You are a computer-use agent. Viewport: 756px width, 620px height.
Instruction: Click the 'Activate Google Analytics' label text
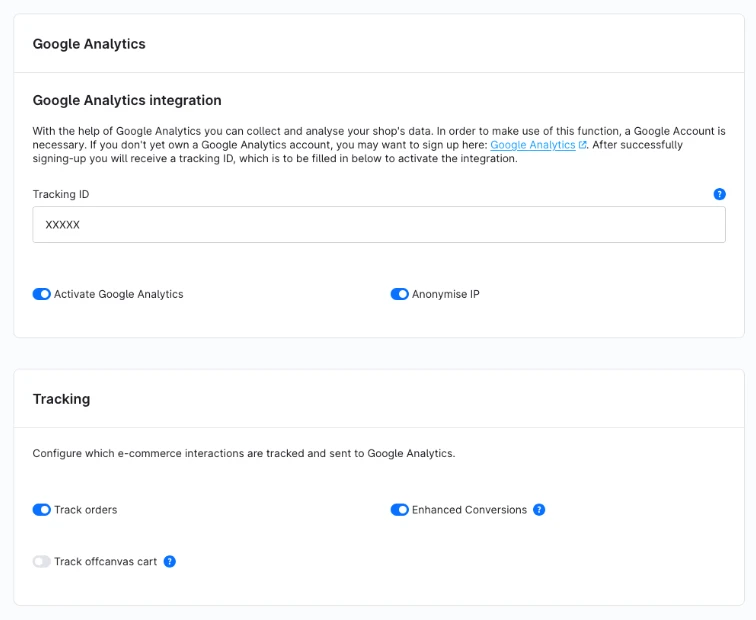tap(119, 294)
